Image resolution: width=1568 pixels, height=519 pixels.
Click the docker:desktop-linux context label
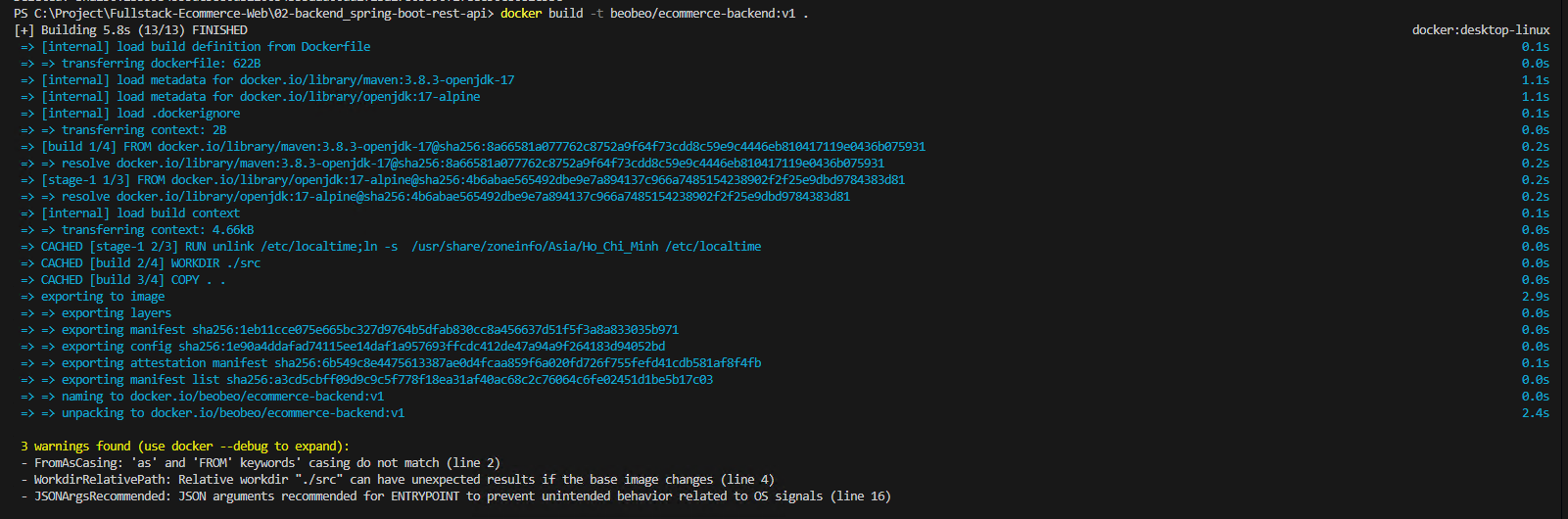coord(1480,30)
